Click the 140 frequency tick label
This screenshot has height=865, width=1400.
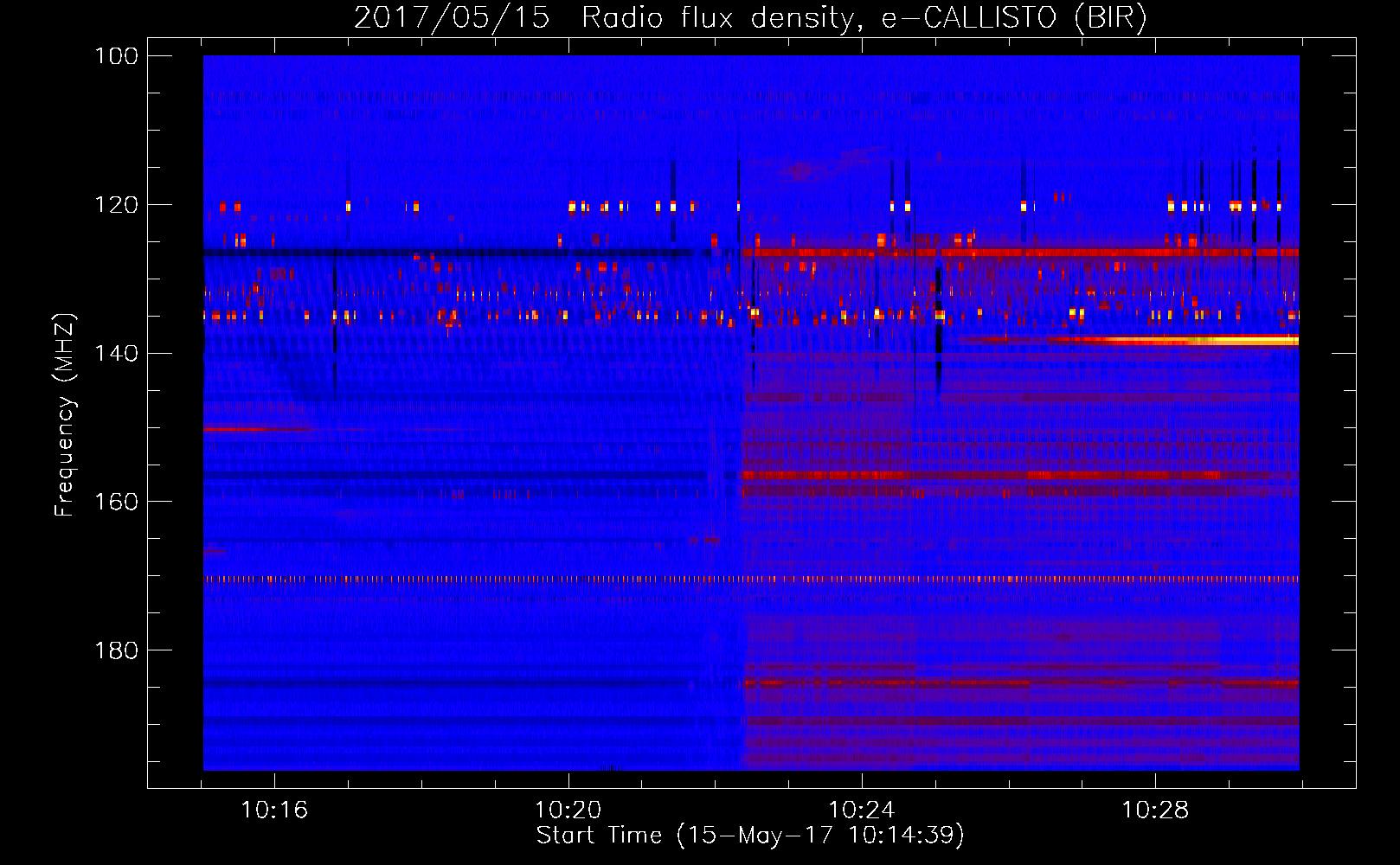117,354
